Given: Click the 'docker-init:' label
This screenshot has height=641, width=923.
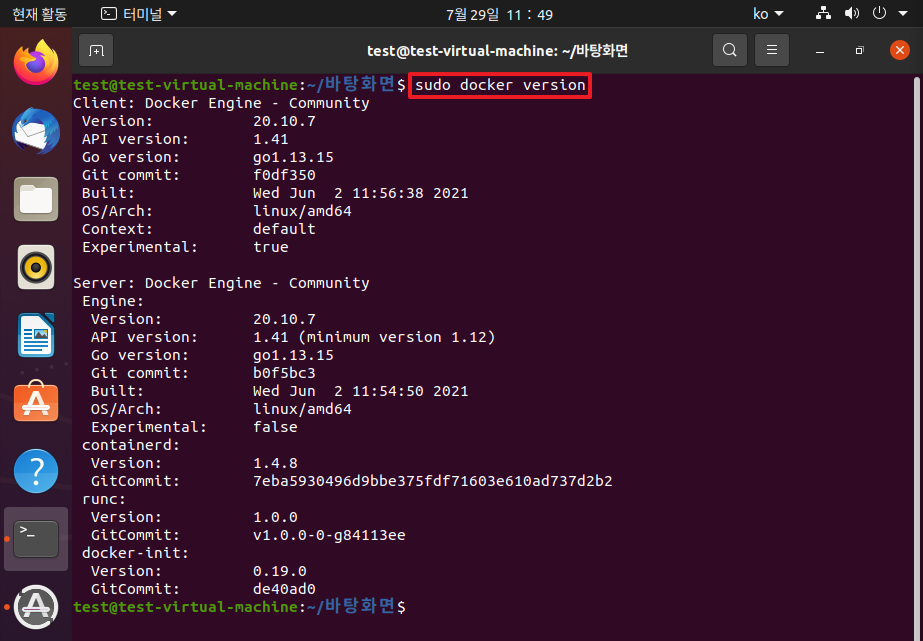Looking at the screenshot, I should click(x=135, y=553).
